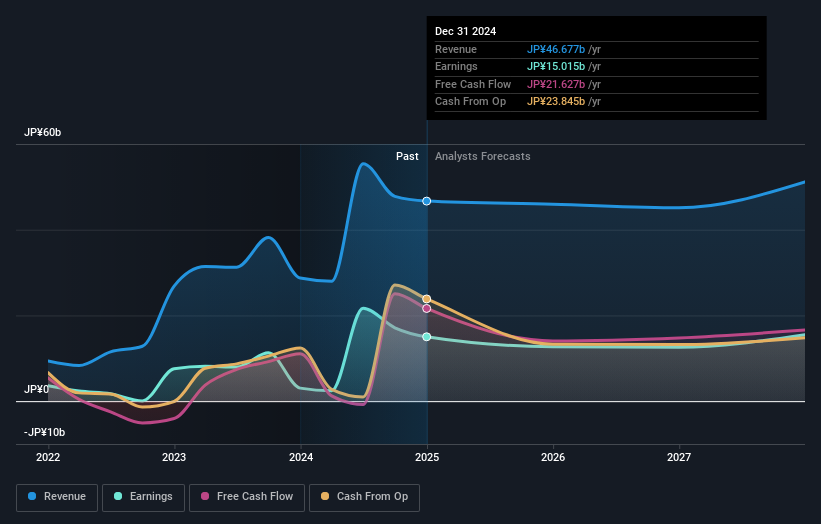Click the JP¥46.677b revenue value

point(556,49)
